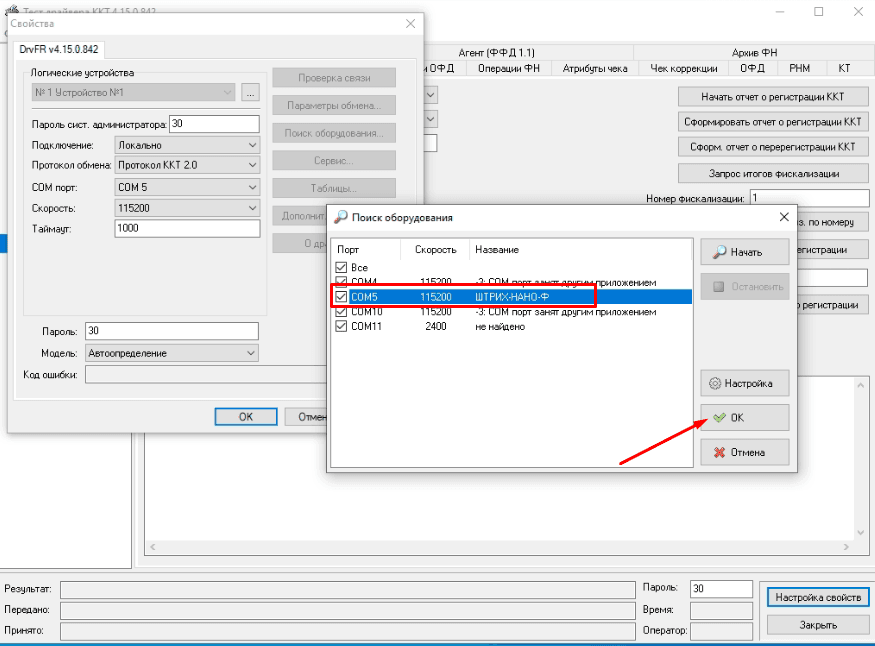Image resolution: width=875 pixels, height=646 pixels.
Task: Click Начать отчет о регистрации ККТ
Action: (772, 97)
